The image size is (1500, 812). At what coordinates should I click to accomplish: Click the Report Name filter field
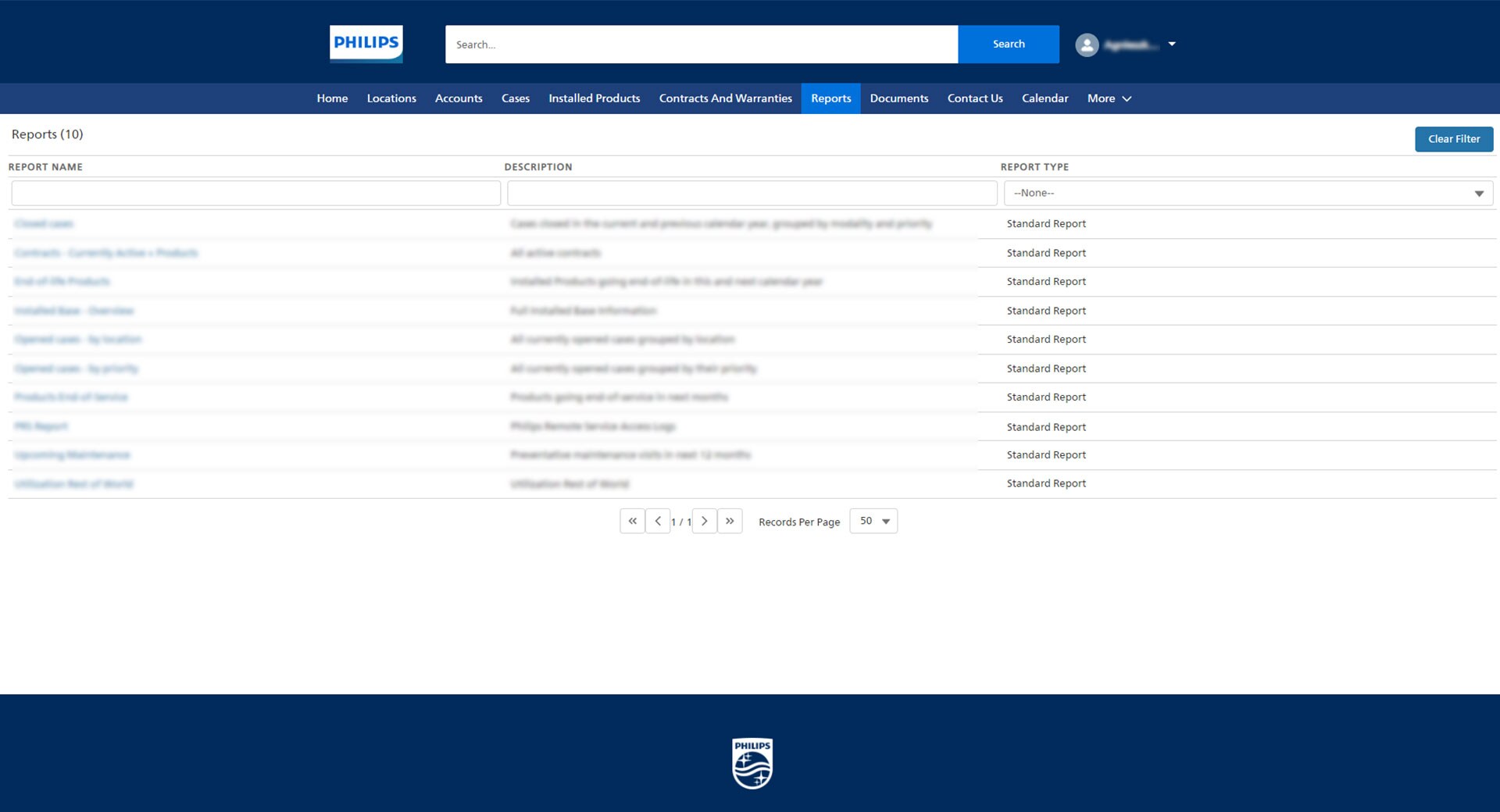click(x=255, y=193)
